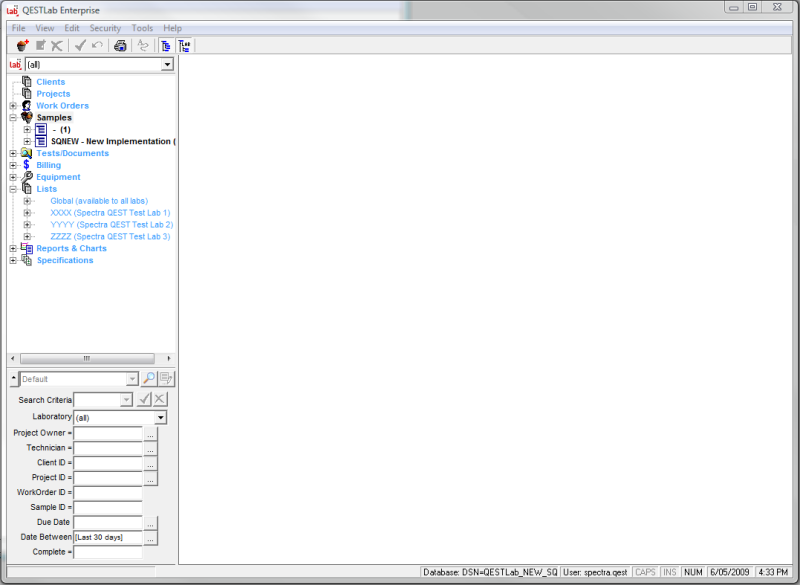800x585 pixels.
Task: Select the SQNEW - New Implementation sample
Action: 109,141
